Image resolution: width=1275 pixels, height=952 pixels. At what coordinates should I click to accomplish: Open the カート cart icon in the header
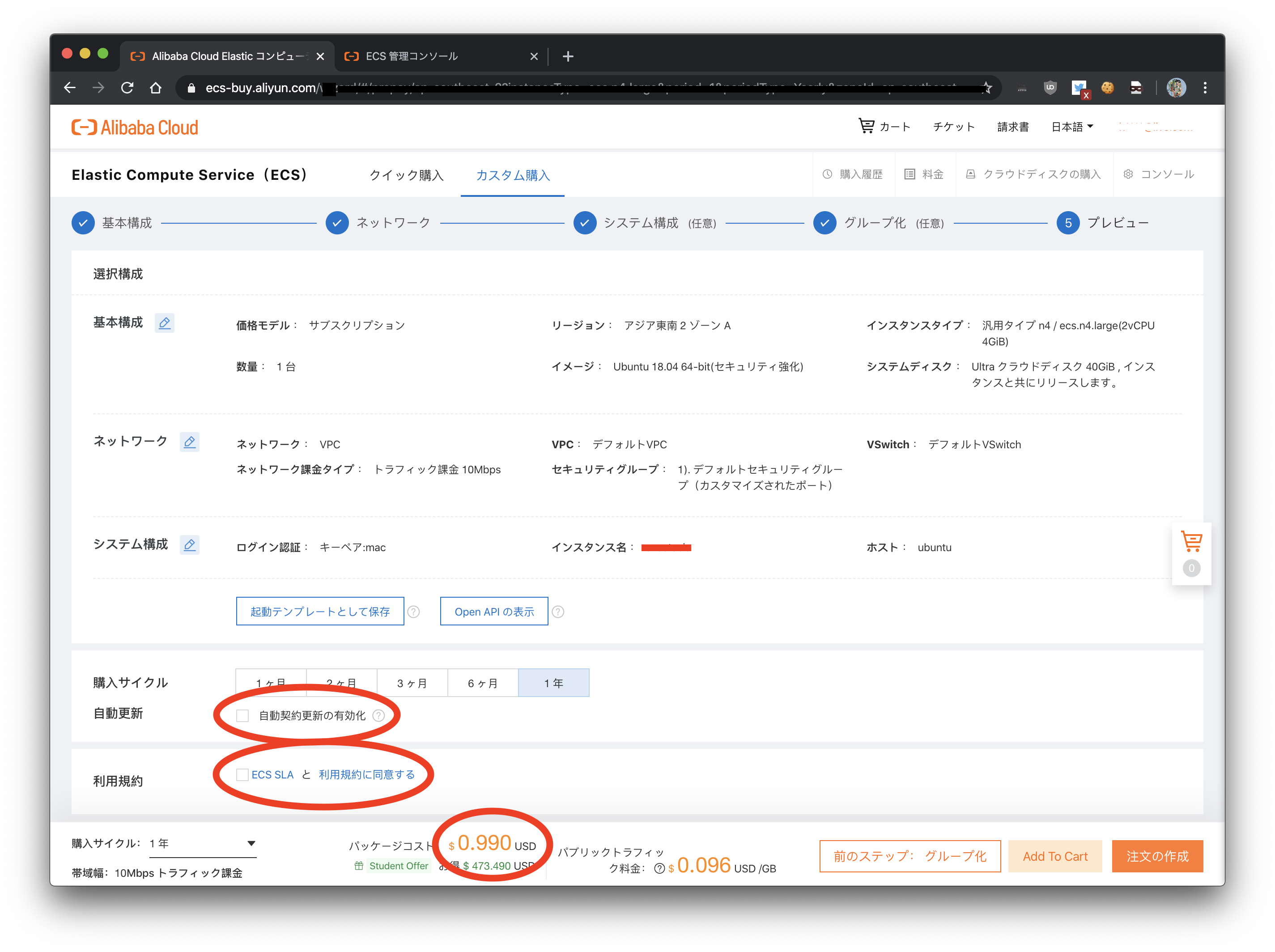[866, 126]
